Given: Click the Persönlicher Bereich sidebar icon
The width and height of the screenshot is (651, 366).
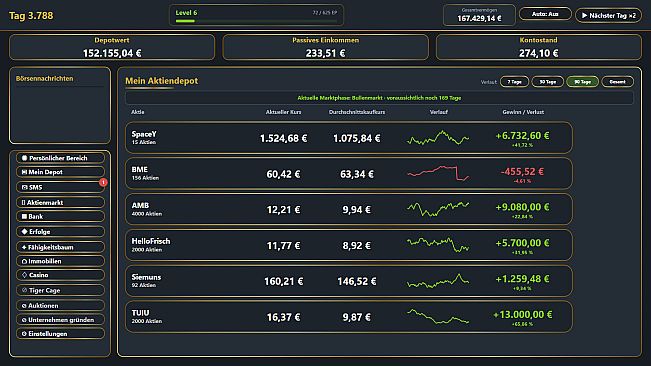Looking at the screenshot, I should pyautogui.click(x=24, y=158).
